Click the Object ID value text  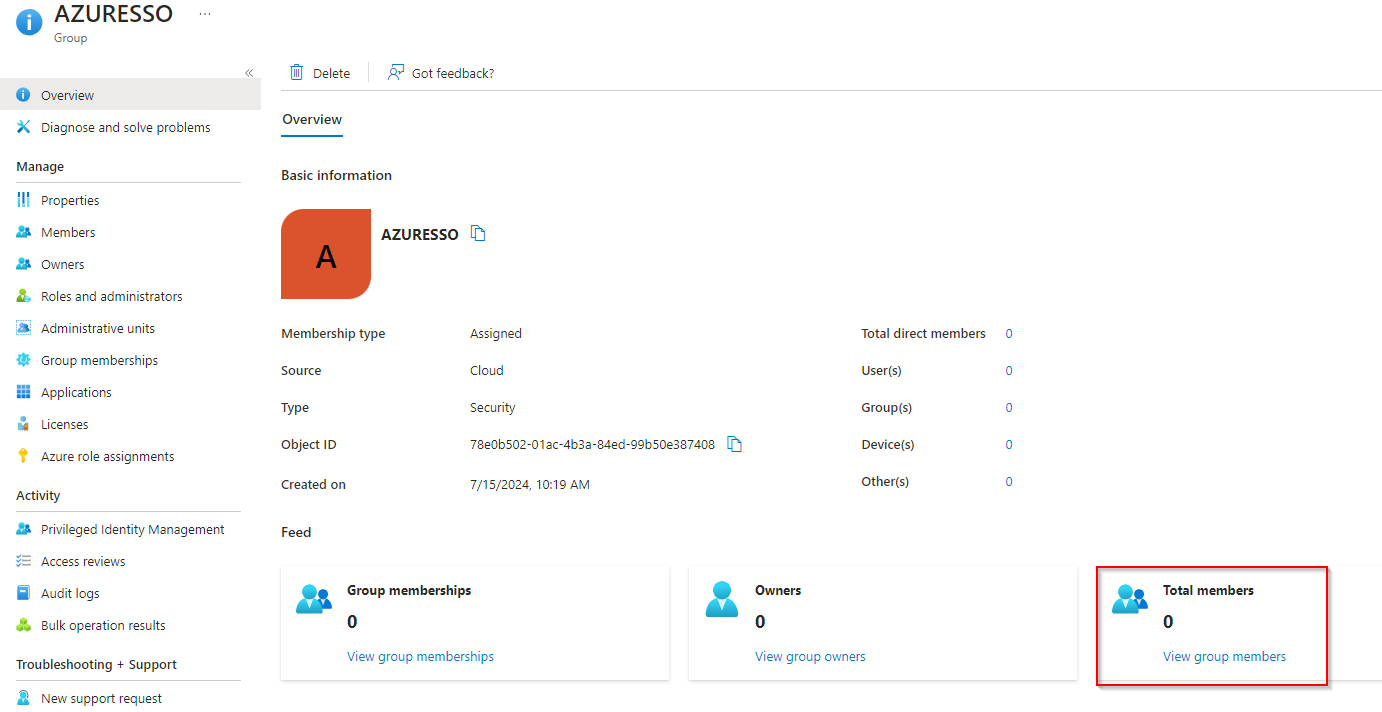point(592,444)
